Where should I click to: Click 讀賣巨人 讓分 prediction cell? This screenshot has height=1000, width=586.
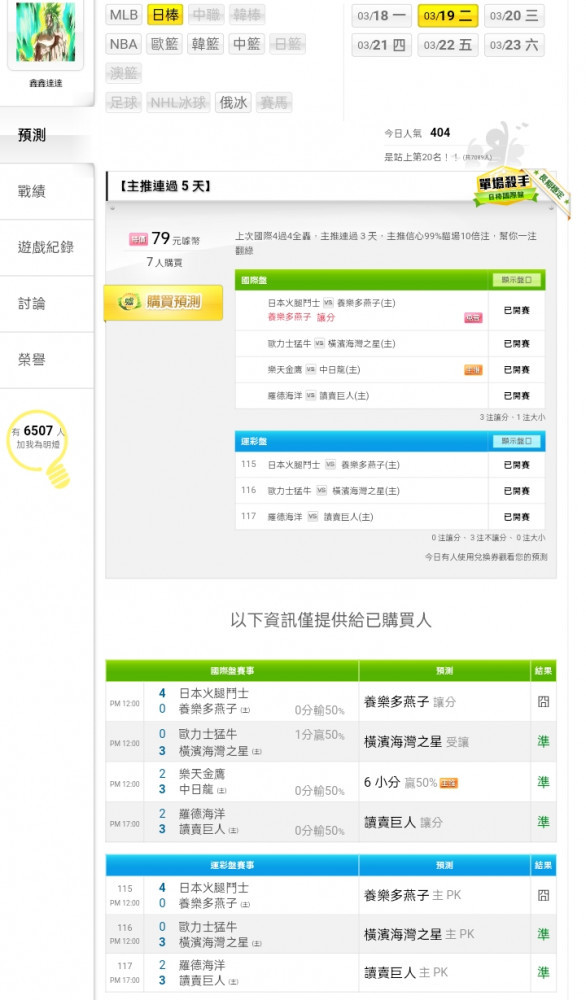(444, 822)
